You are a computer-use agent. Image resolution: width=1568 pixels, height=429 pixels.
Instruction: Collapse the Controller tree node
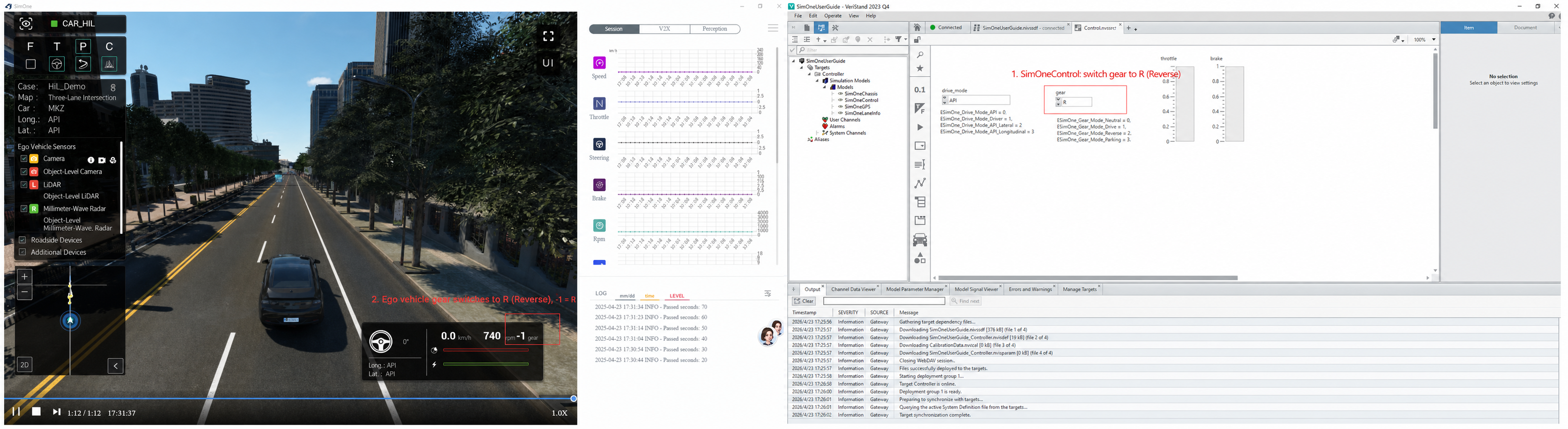[809, 74]
